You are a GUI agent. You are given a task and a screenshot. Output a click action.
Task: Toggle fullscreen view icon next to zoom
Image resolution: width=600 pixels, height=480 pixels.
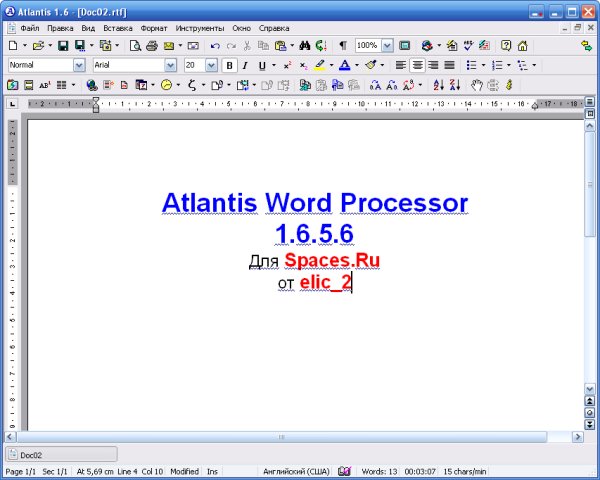404,46
